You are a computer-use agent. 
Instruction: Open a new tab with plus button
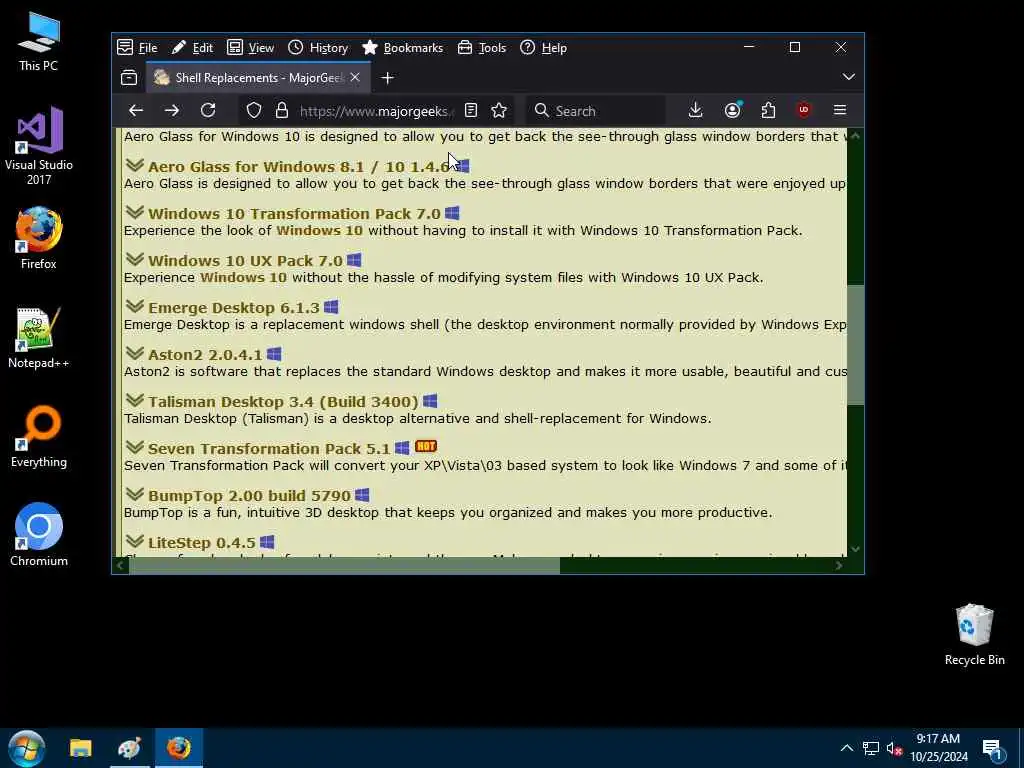(x=387, y=78)
